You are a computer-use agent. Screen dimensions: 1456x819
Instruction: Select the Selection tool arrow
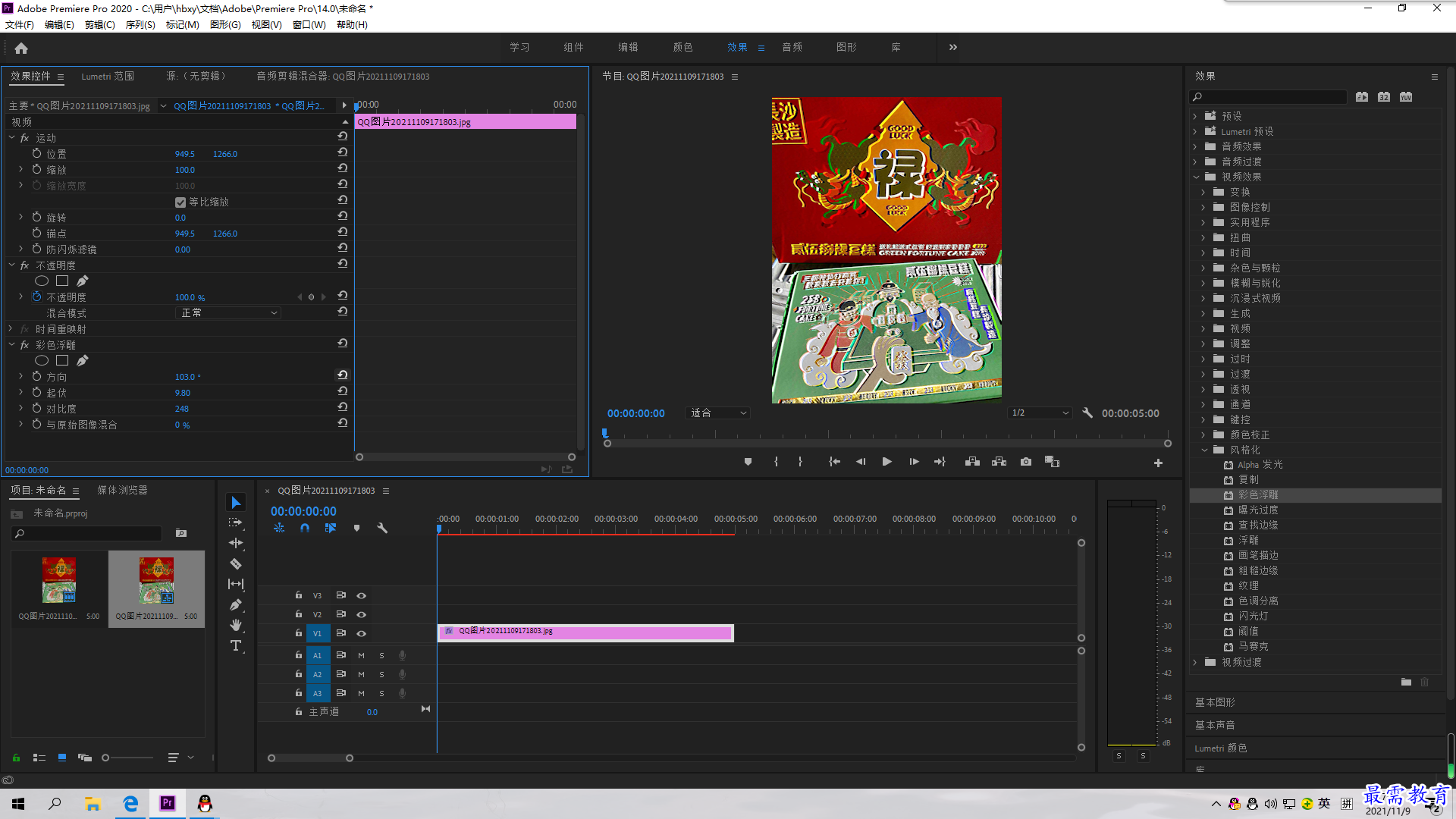[236, 503]
